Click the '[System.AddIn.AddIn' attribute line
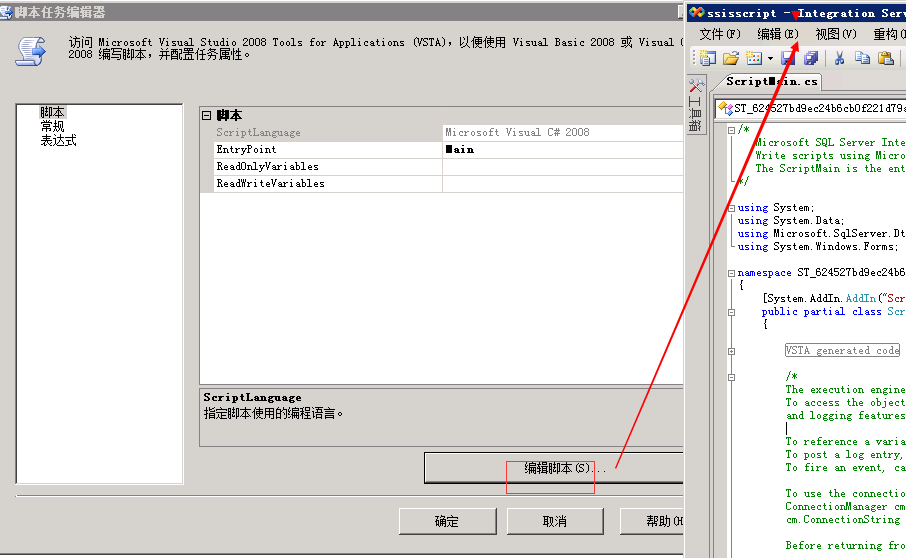Viewport: 906px width, 558px height. 834,298
